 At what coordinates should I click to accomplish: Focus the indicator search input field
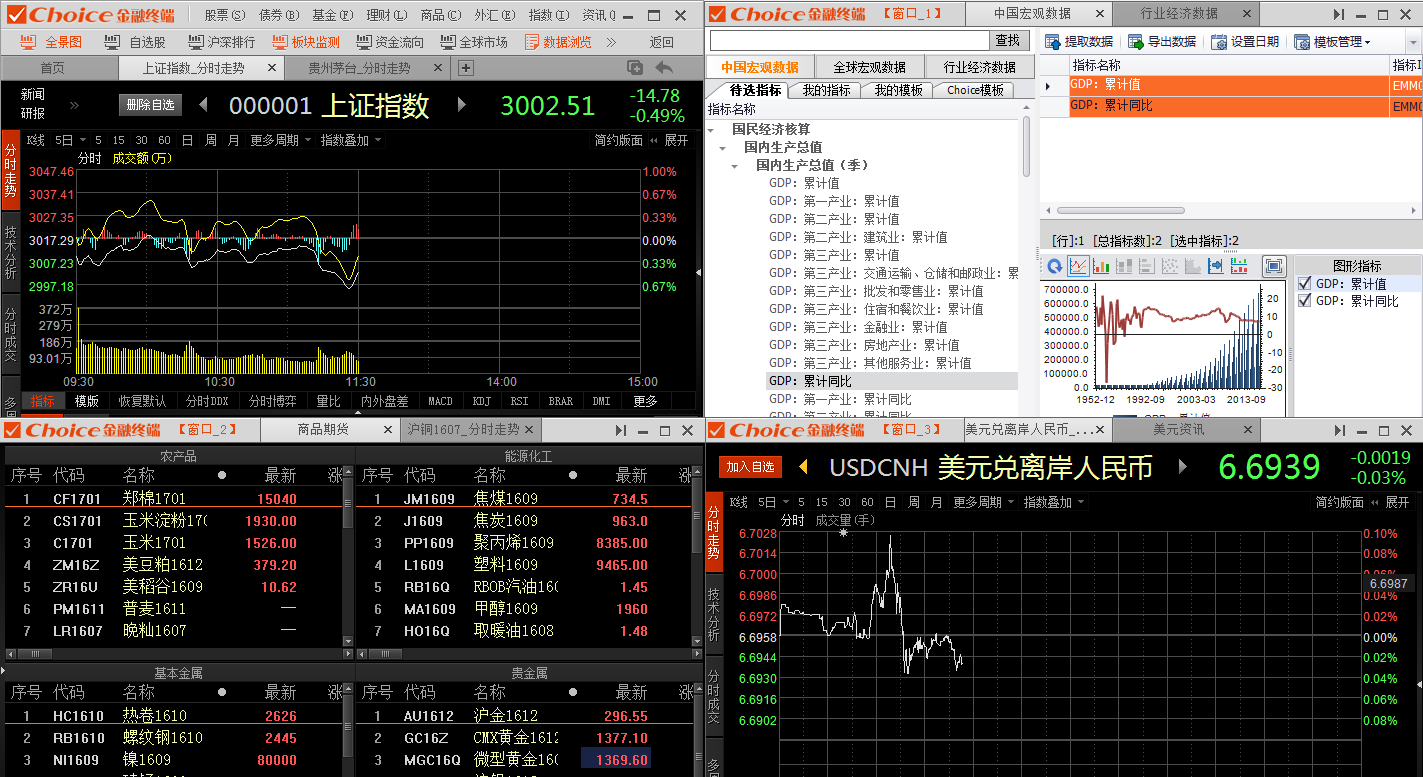pyautogui.click(x=849, y=40)
